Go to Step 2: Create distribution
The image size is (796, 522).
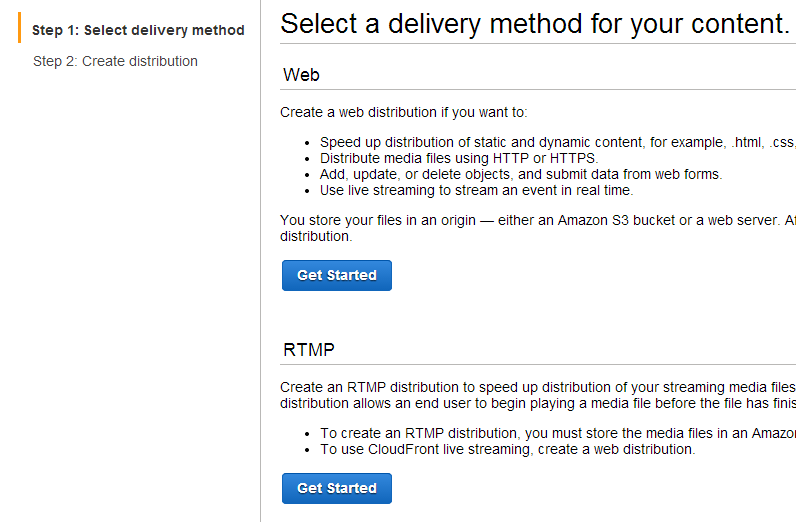[x=115, y=61]
